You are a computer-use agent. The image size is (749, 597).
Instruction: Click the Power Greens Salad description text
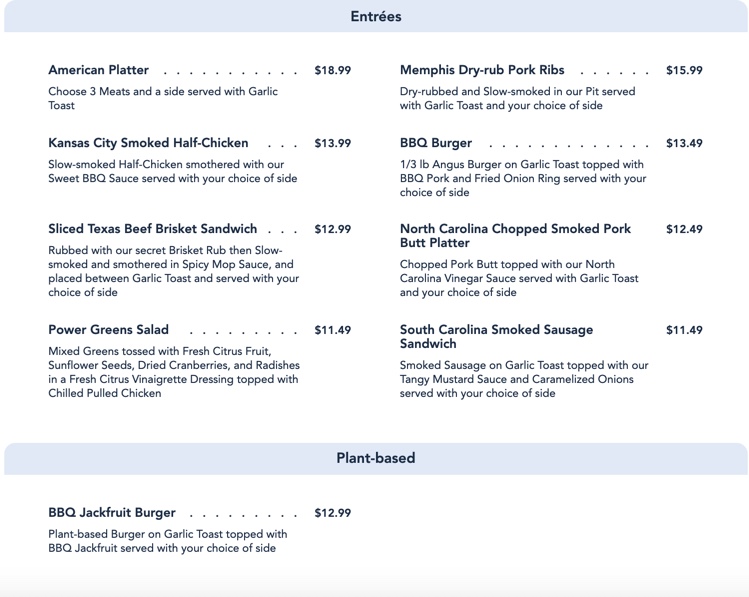[x=173, y=372]
